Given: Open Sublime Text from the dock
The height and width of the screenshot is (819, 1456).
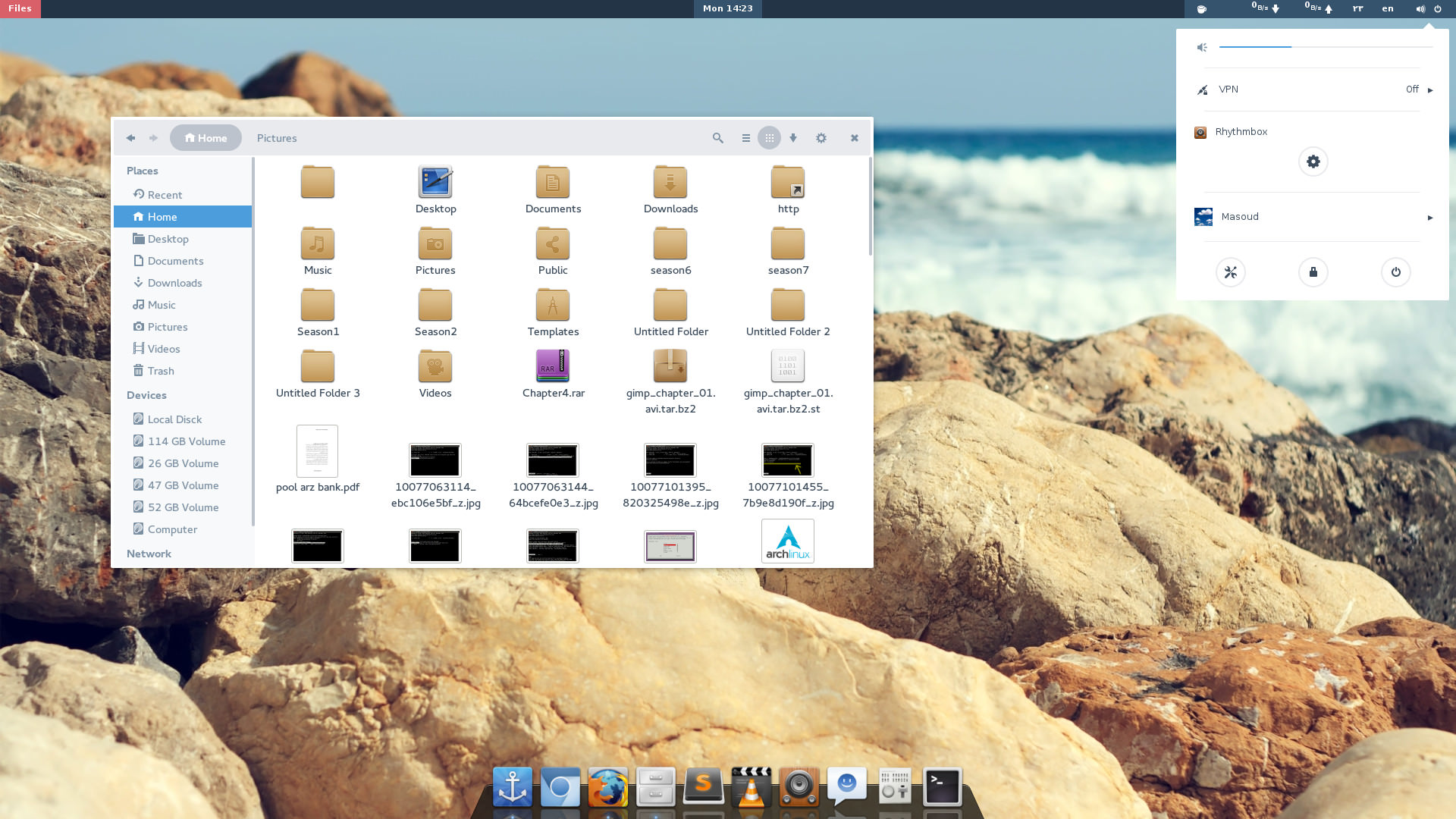Looking at the screenshot, I should (703, 787).
